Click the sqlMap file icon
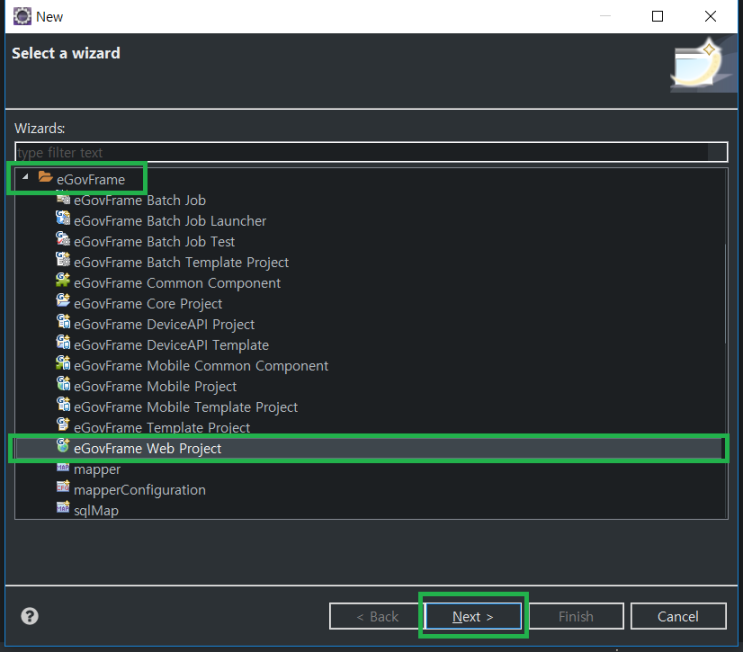The image size is (743, 652). pyautogui.click(x=63, y=508)
